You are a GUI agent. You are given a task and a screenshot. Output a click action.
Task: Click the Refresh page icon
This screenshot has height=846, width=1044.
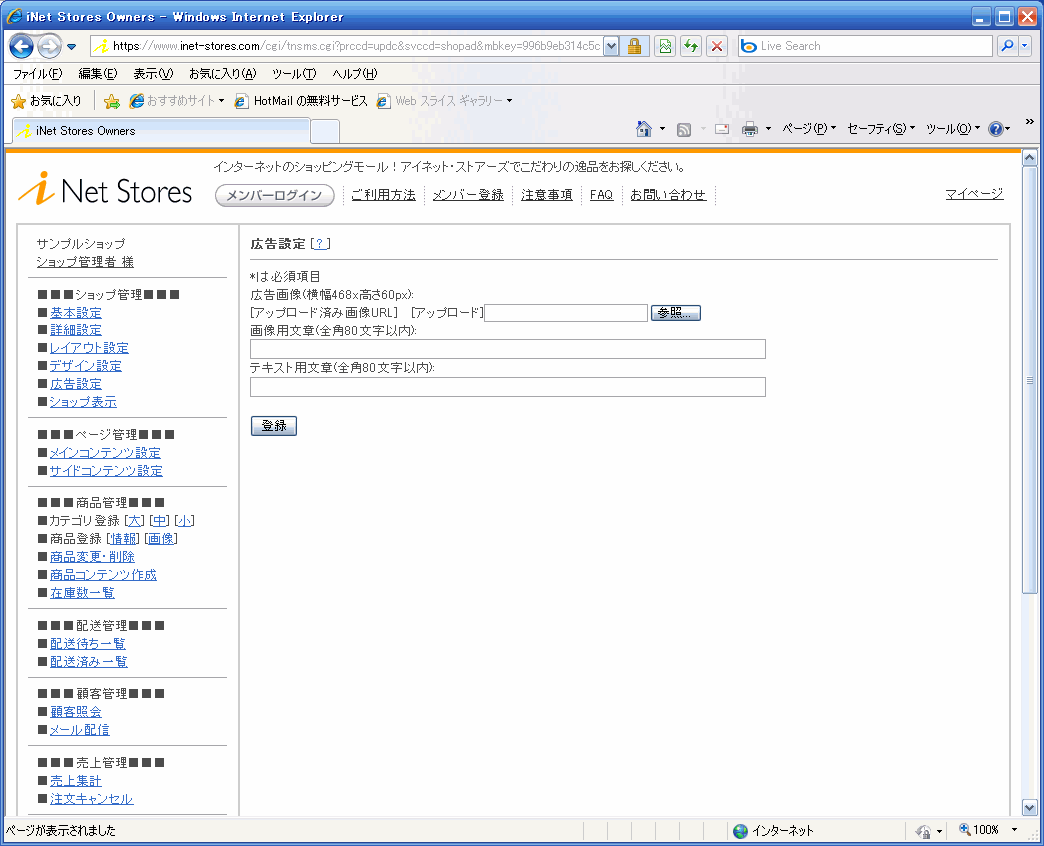tap(691, 46)
